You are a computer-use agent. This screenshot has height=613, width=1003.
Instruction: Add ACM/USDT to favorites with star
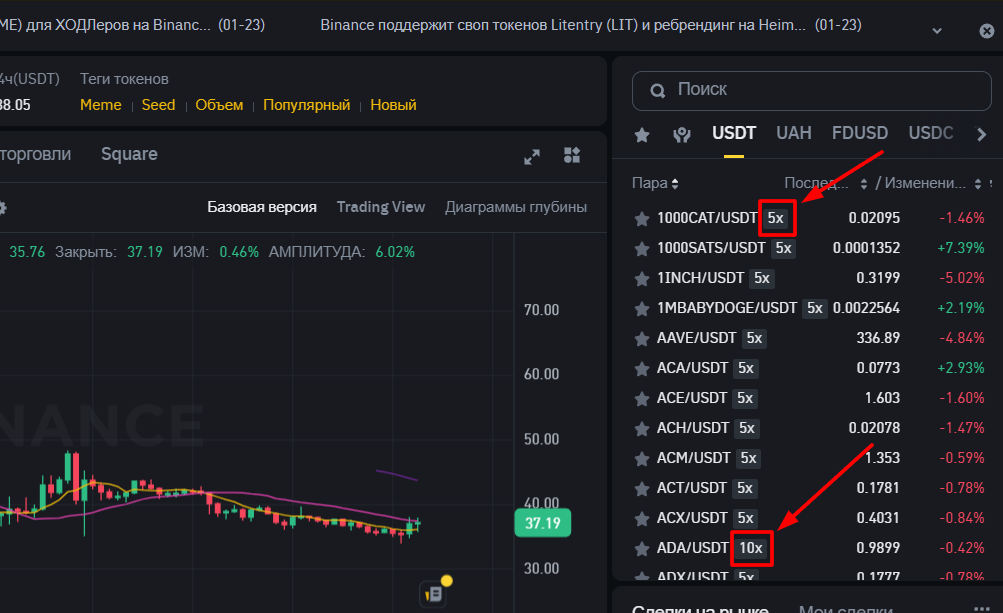(642, 458)
